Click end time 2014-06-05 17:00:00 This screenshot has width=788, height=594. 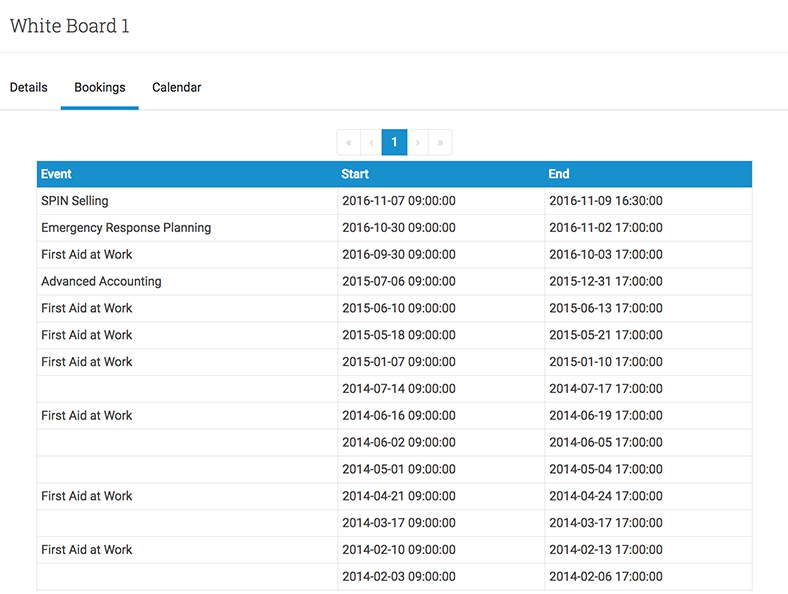(606, 442)
